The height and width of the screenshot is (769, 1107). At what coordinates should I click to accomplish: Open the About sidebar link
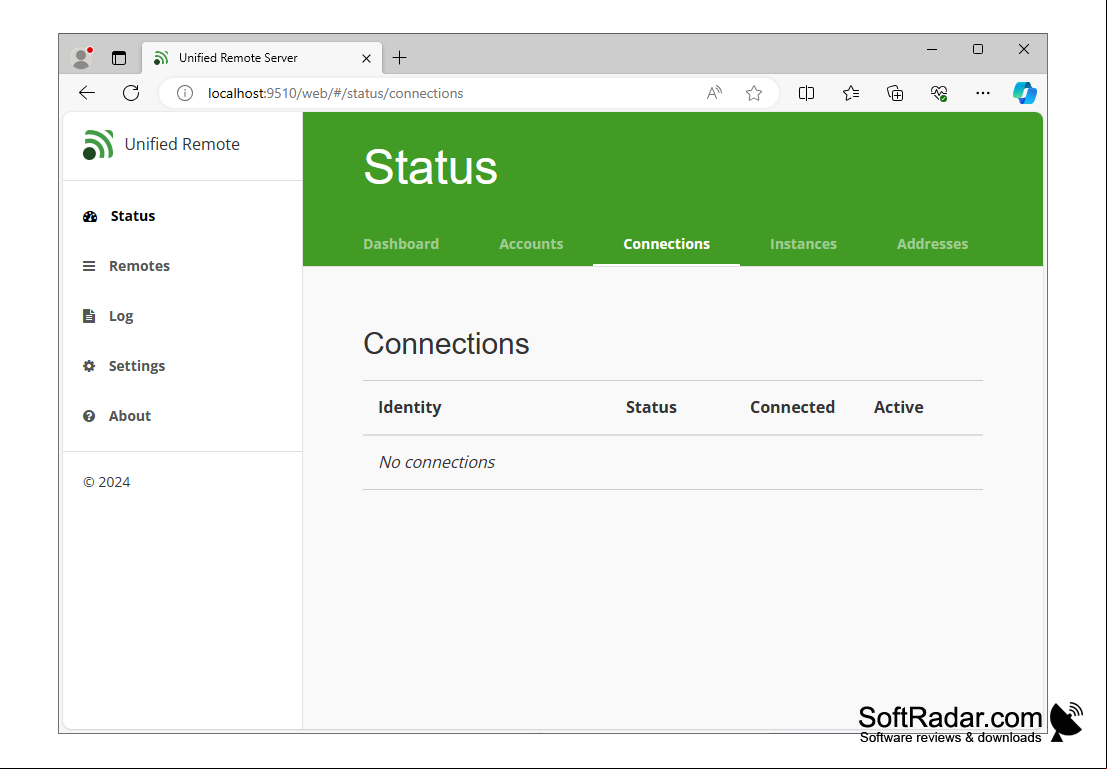click(130, 416)
